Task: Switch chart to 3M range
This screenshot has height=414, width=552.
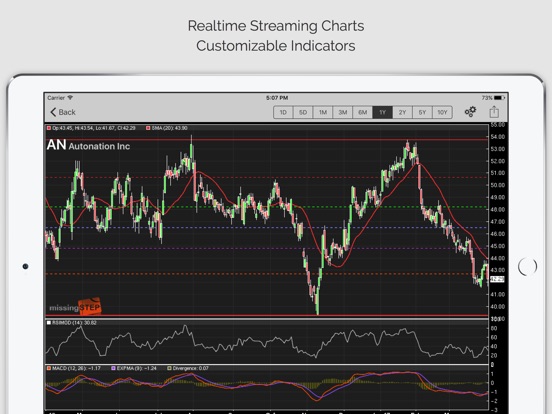Action: 343,112
